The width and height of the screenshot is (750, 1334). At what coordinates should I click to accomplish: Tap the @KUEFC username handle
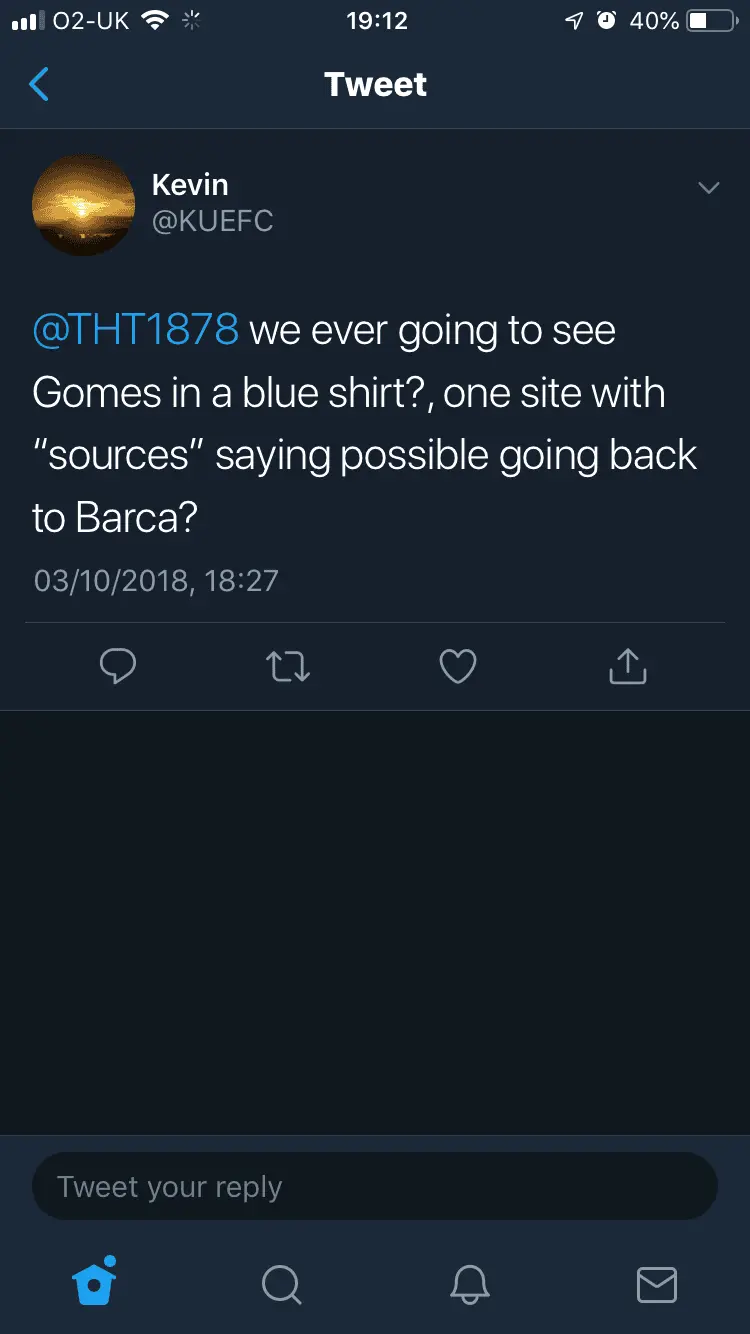pos(212,221)
